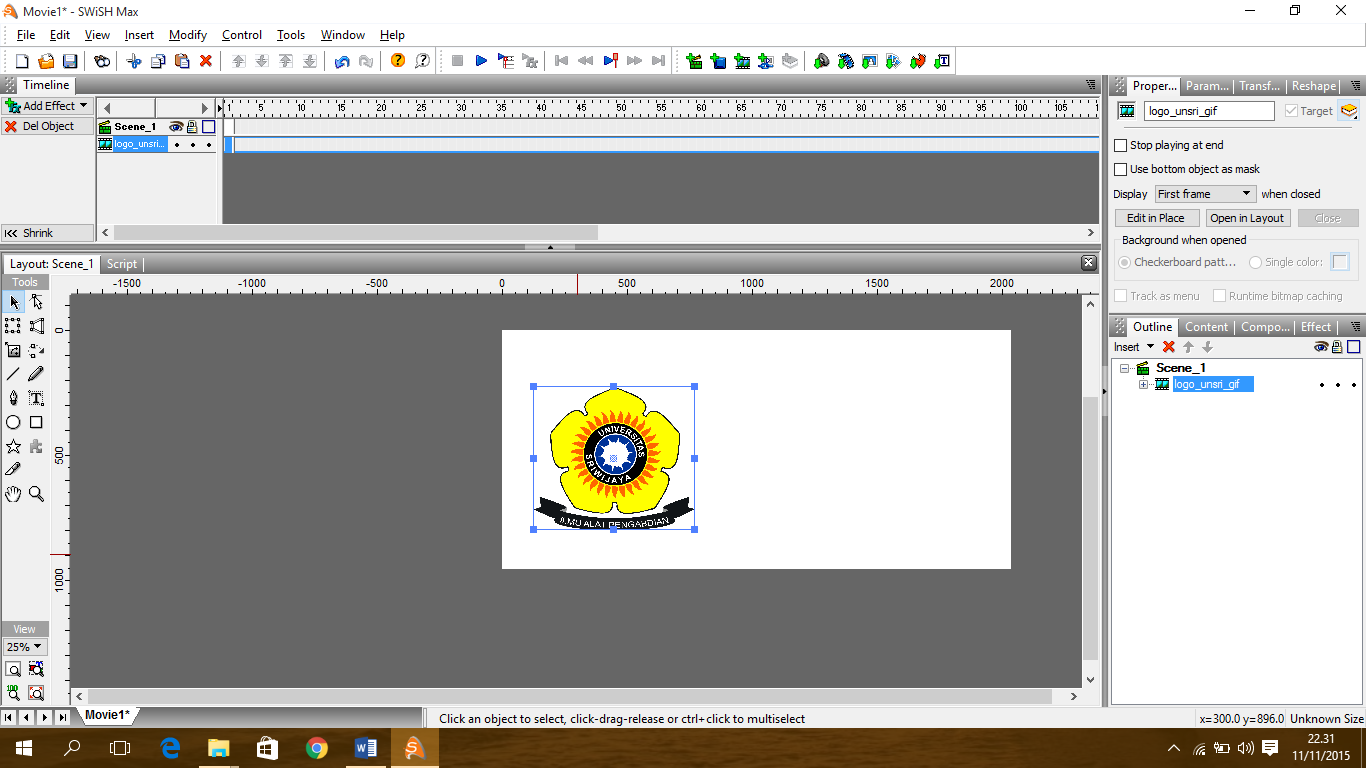Open Timeline panel options menu icon
1366x768 pixels.
coord(1090,85)
